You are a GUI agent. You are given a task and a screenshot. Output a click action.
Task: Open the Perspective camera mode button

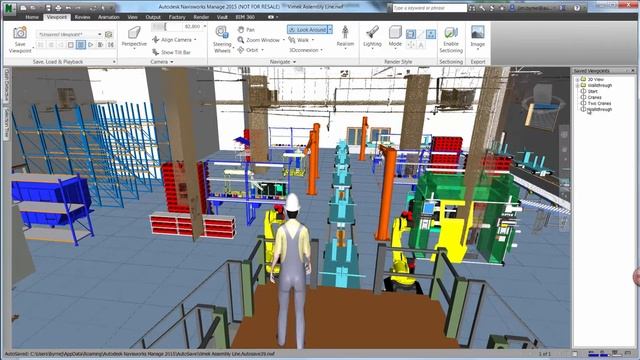[x=134, y=37]
